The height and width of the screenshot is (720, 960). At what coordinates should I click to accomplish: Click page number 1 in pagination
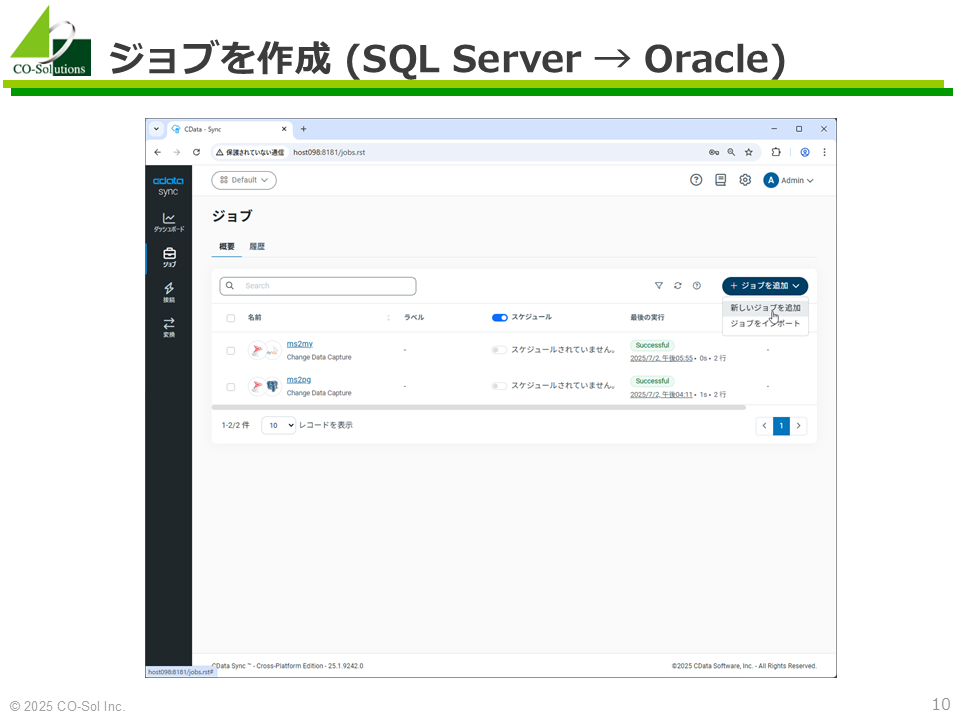[781, 426]
